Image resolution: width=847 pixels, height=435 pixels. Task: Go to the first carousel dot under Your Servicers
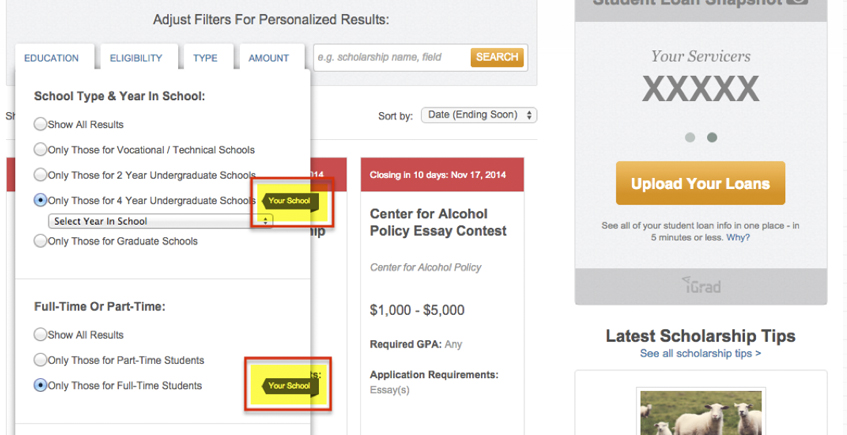(690, 138)
